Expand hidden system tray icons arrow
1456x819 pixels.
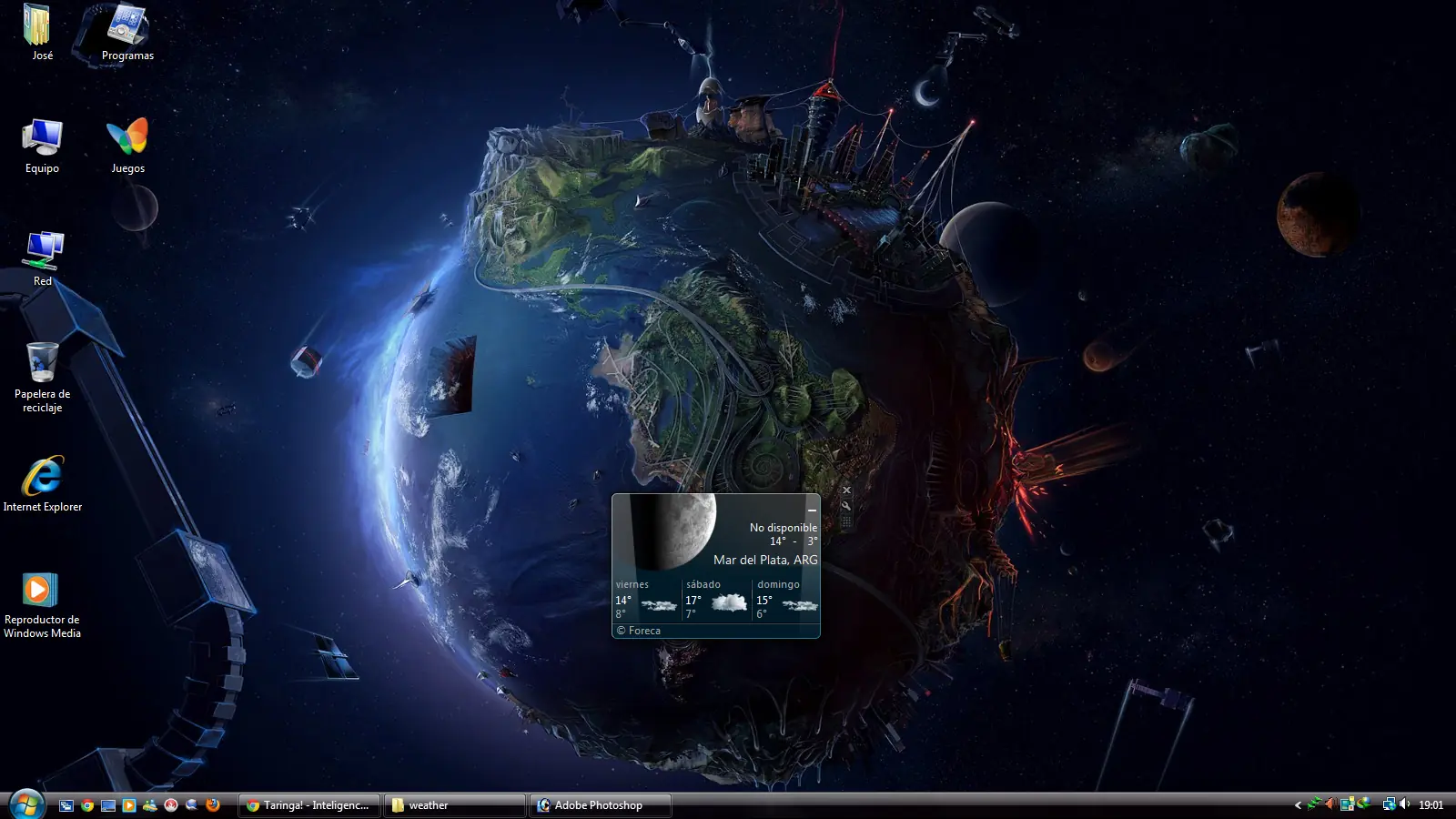(x=1298, y=805)
